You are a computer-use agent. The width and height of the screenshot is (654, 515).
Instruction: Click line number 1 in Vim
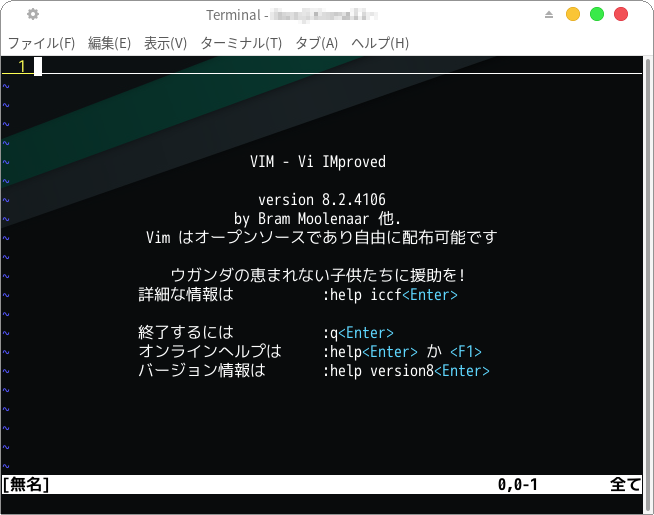[22, 66]
